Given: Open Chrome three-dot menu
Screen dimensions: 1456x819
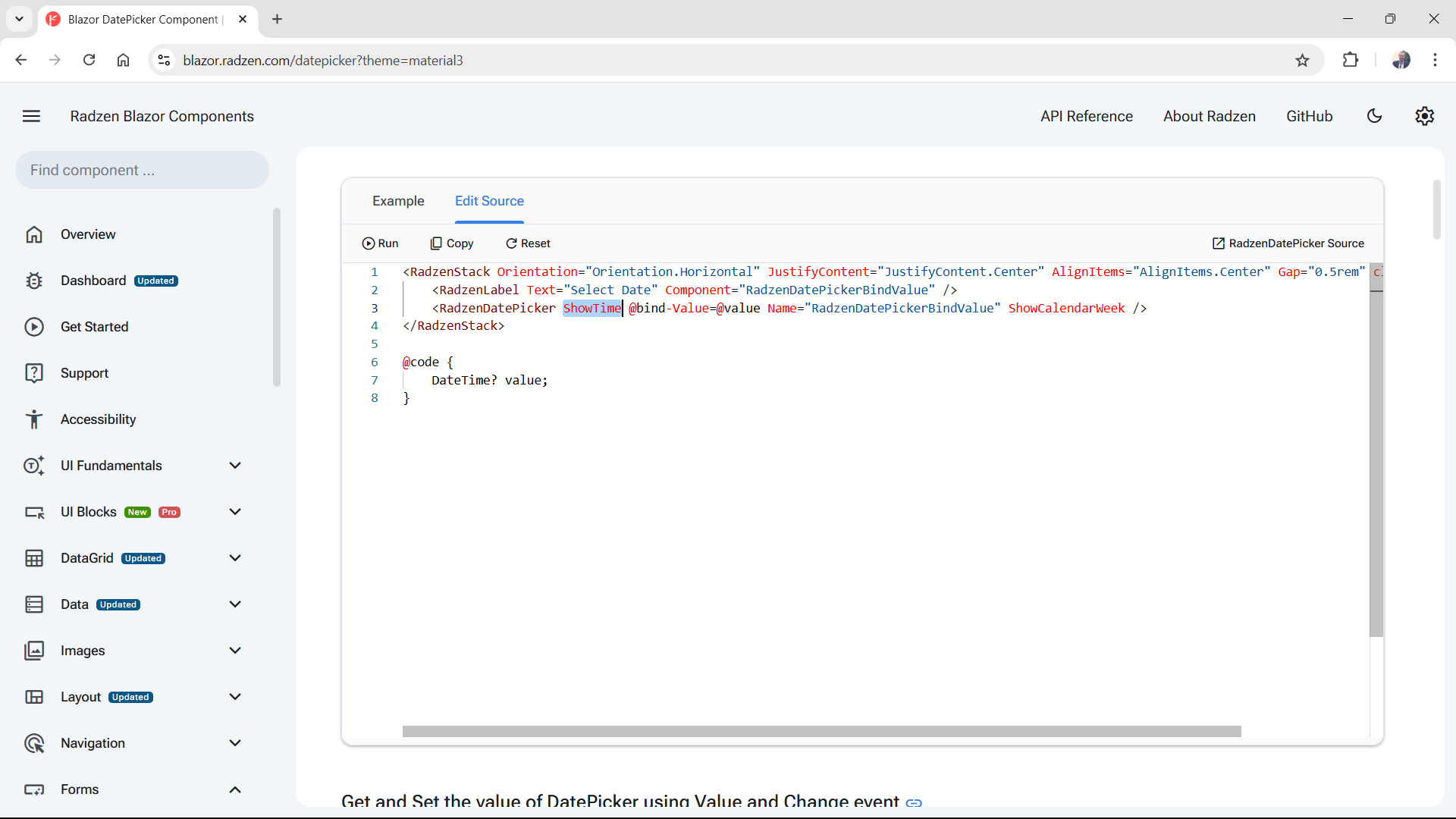Looking at the screenshot, I should [x=1435, y=60].
